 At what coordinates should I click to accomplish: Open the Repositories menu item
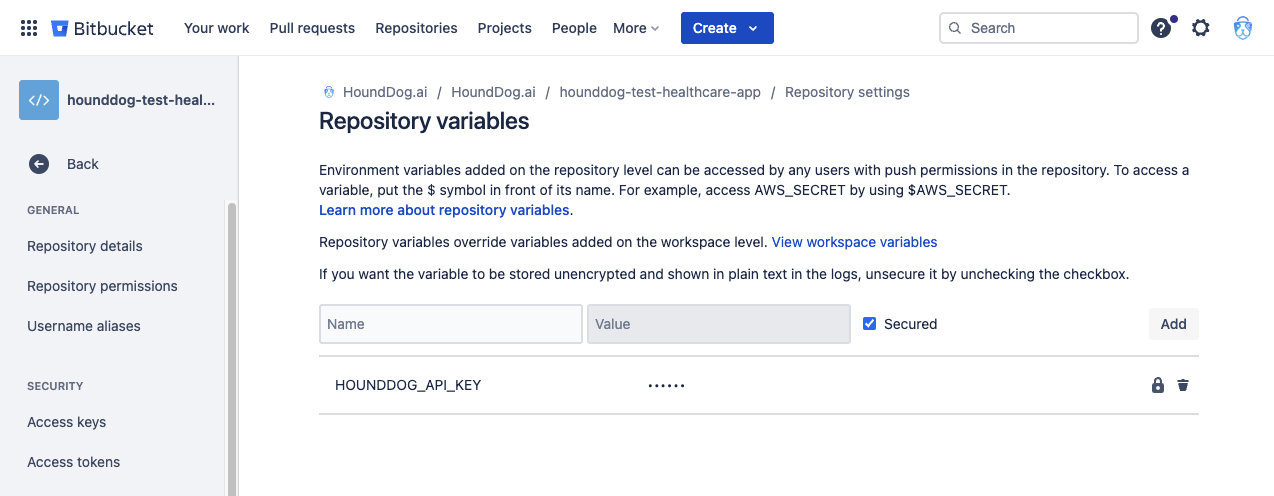pos(416,28)
